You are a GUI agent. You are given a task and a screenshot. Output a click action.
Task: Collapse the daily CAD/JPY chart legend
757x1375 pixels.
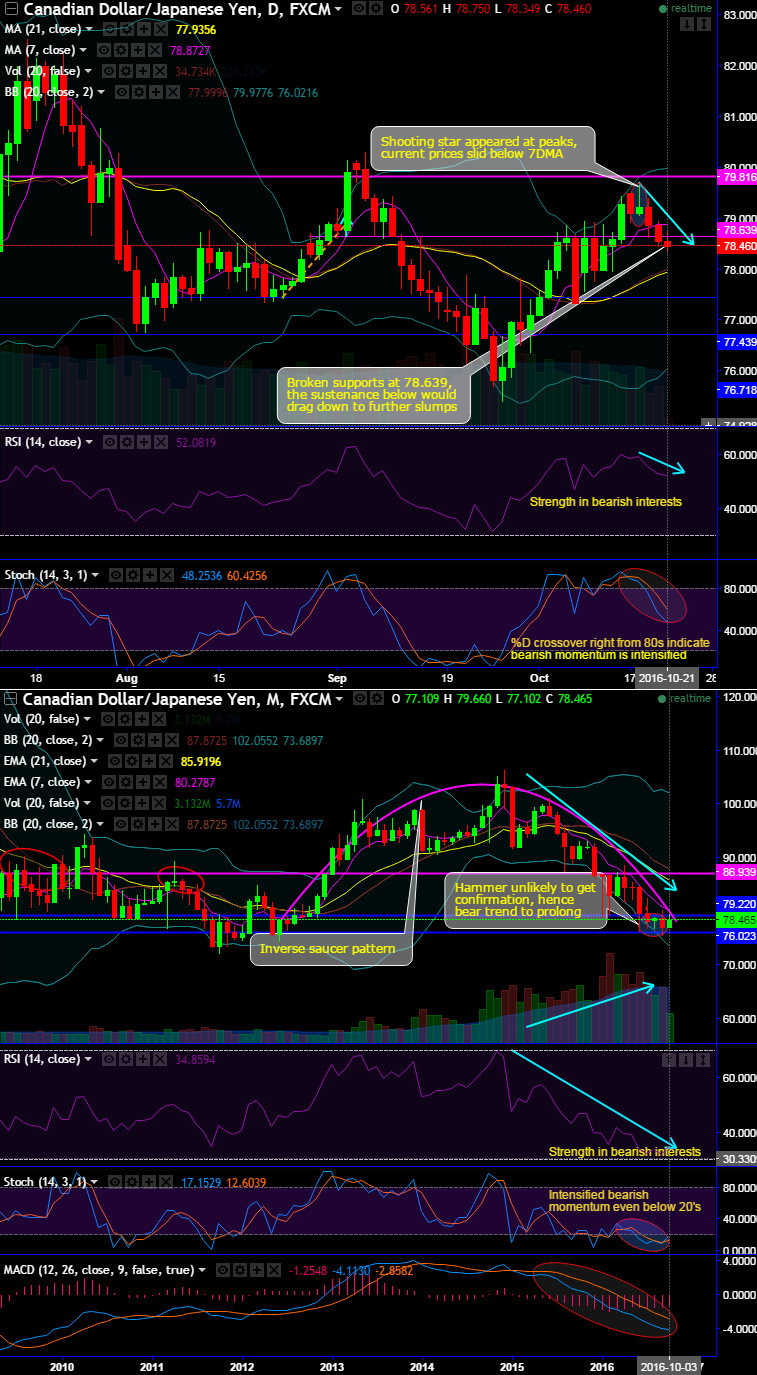(x=11, y=8)
